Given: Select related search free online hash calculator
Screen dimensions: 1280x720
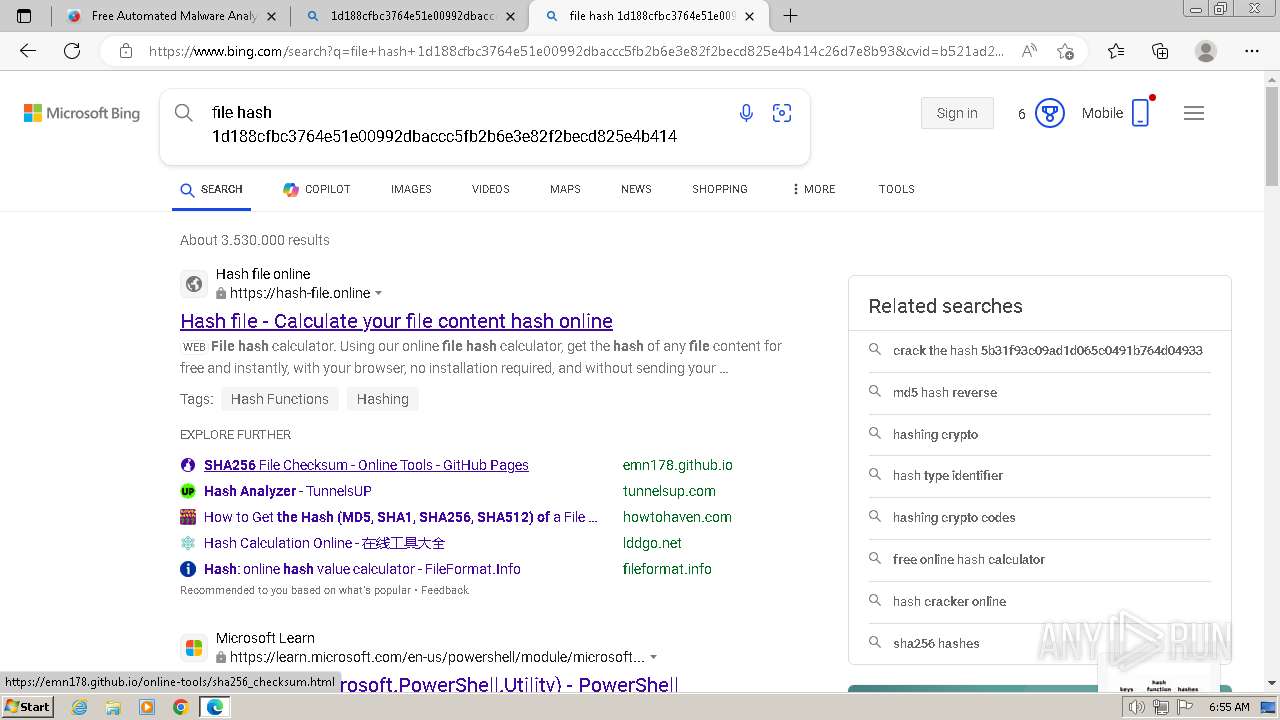Looking at the screenshot, I should [969, 560].
